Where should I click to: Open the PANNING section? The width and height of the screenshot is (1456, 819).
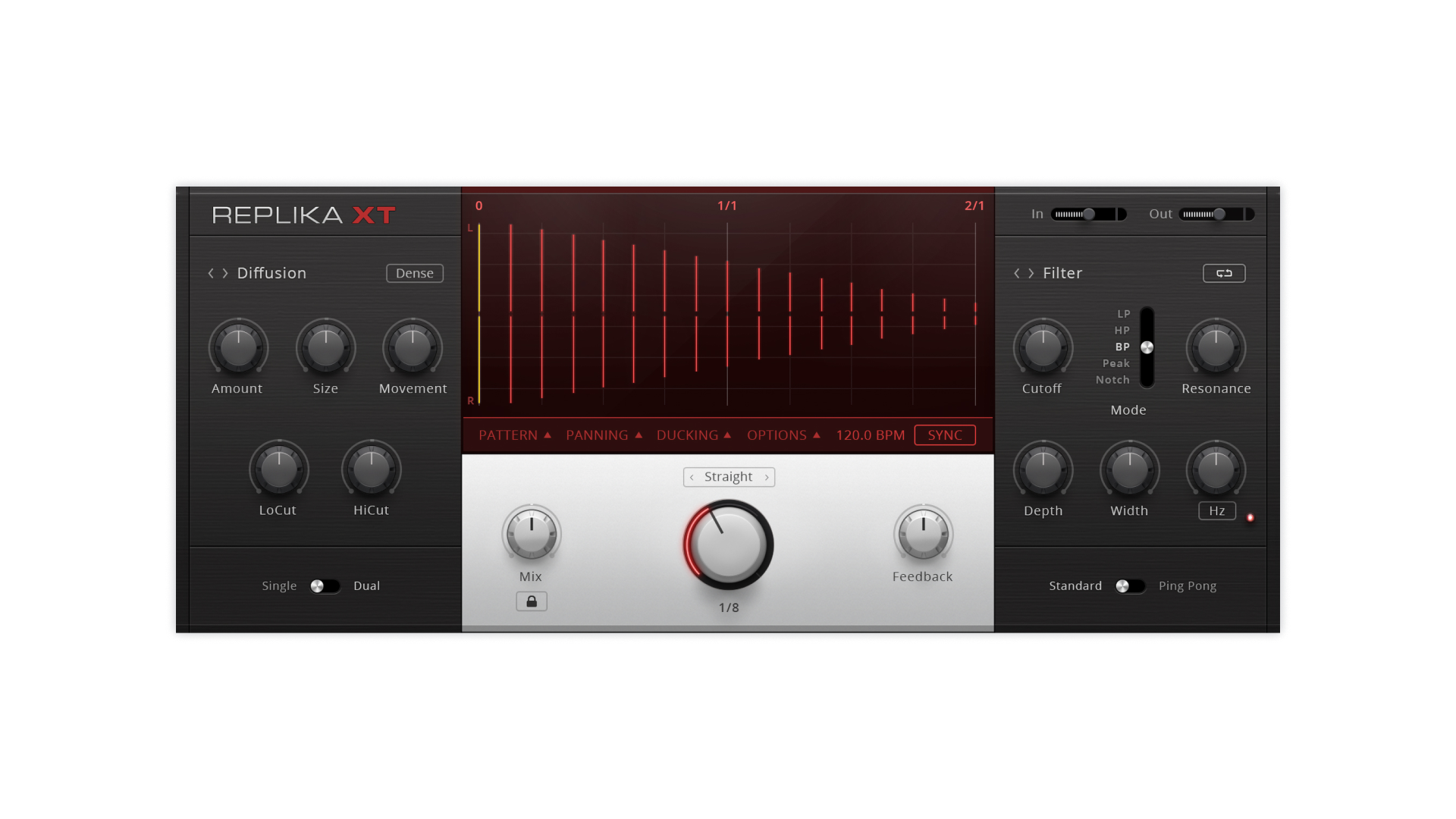pos(604,435)
